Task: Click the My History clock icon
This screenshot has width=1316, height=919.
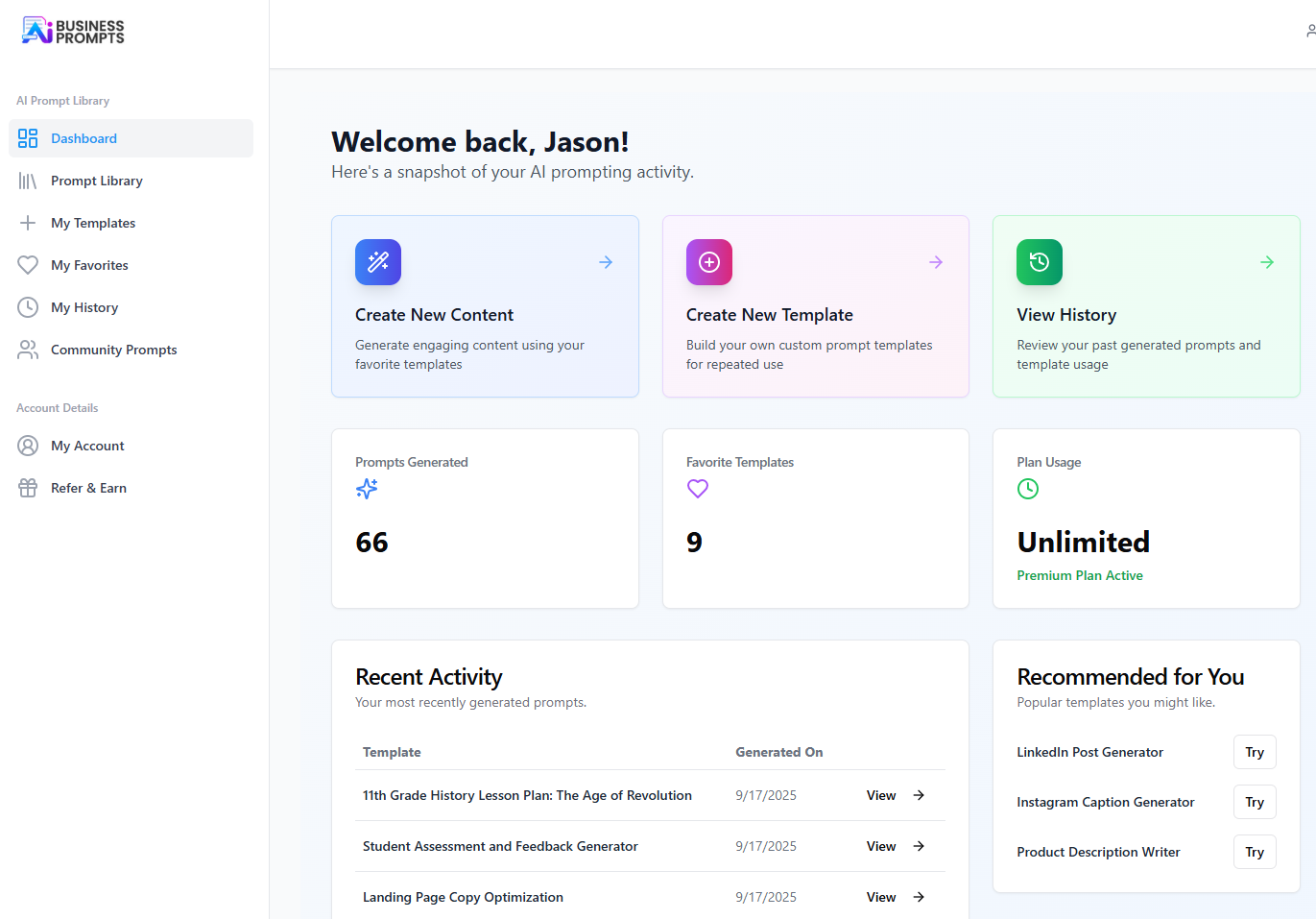Action: tap(29, 307)
